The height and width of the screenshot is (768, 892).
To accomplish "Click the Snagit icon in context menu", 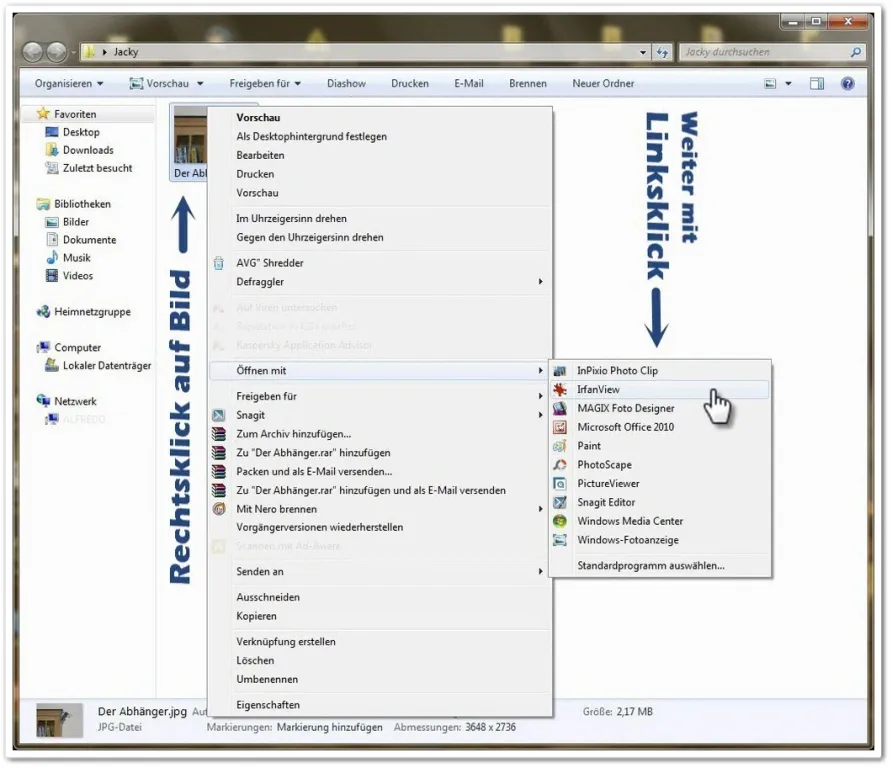I will point(218,415).
